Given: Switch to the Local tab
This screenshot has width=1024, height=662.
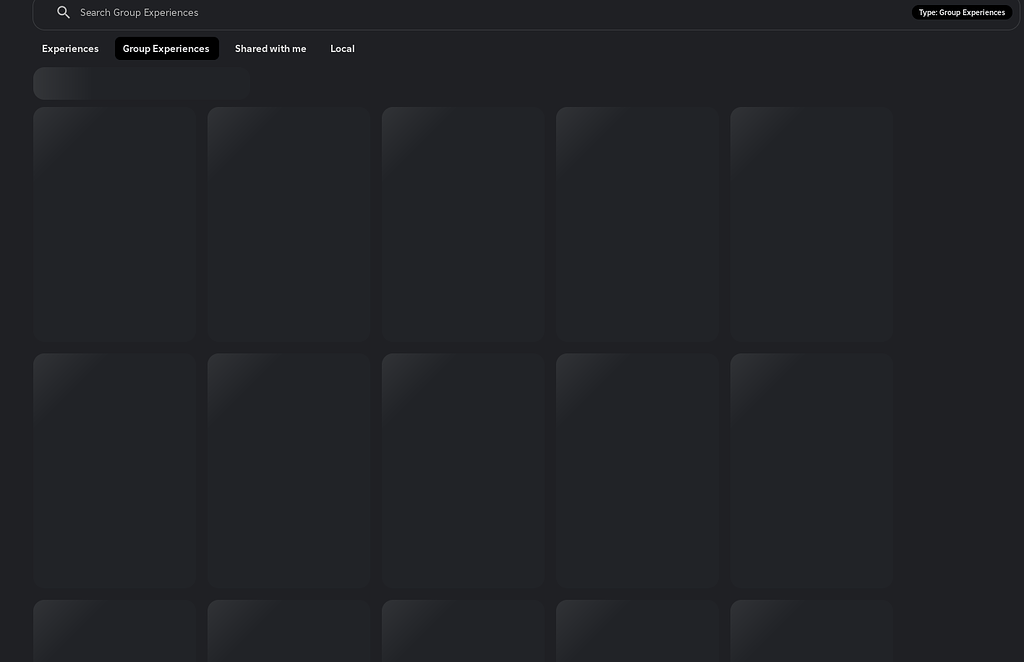Looking at the screenshot, I should click(x=342, y=49).
